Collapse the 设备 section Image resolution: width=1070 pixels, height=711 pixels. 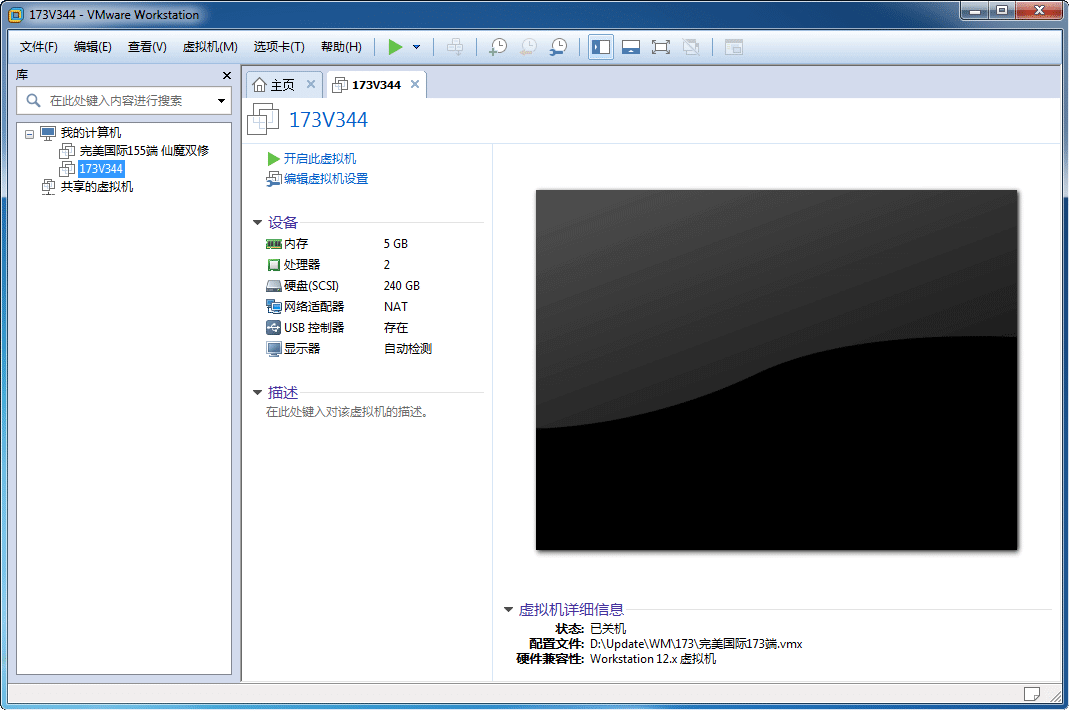point(258,223)
